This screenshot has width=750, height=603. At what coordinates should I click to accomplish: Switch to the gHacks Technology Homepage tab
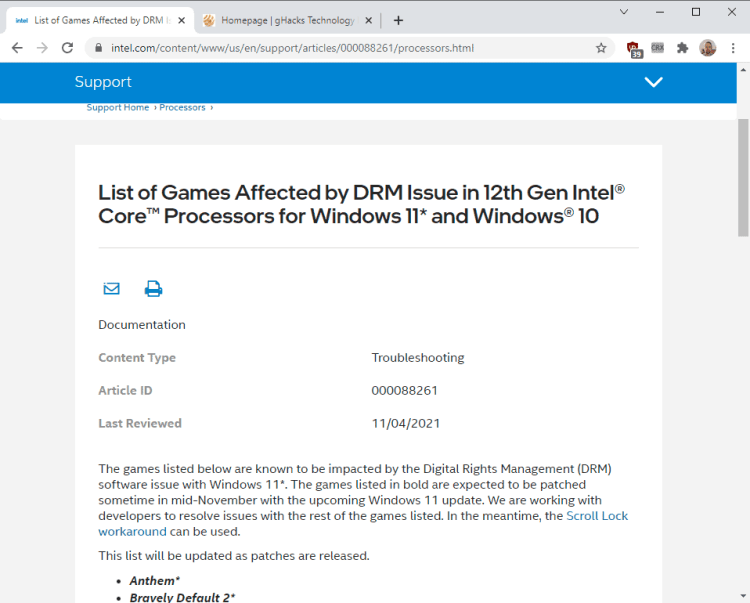(x=287, y=21)
